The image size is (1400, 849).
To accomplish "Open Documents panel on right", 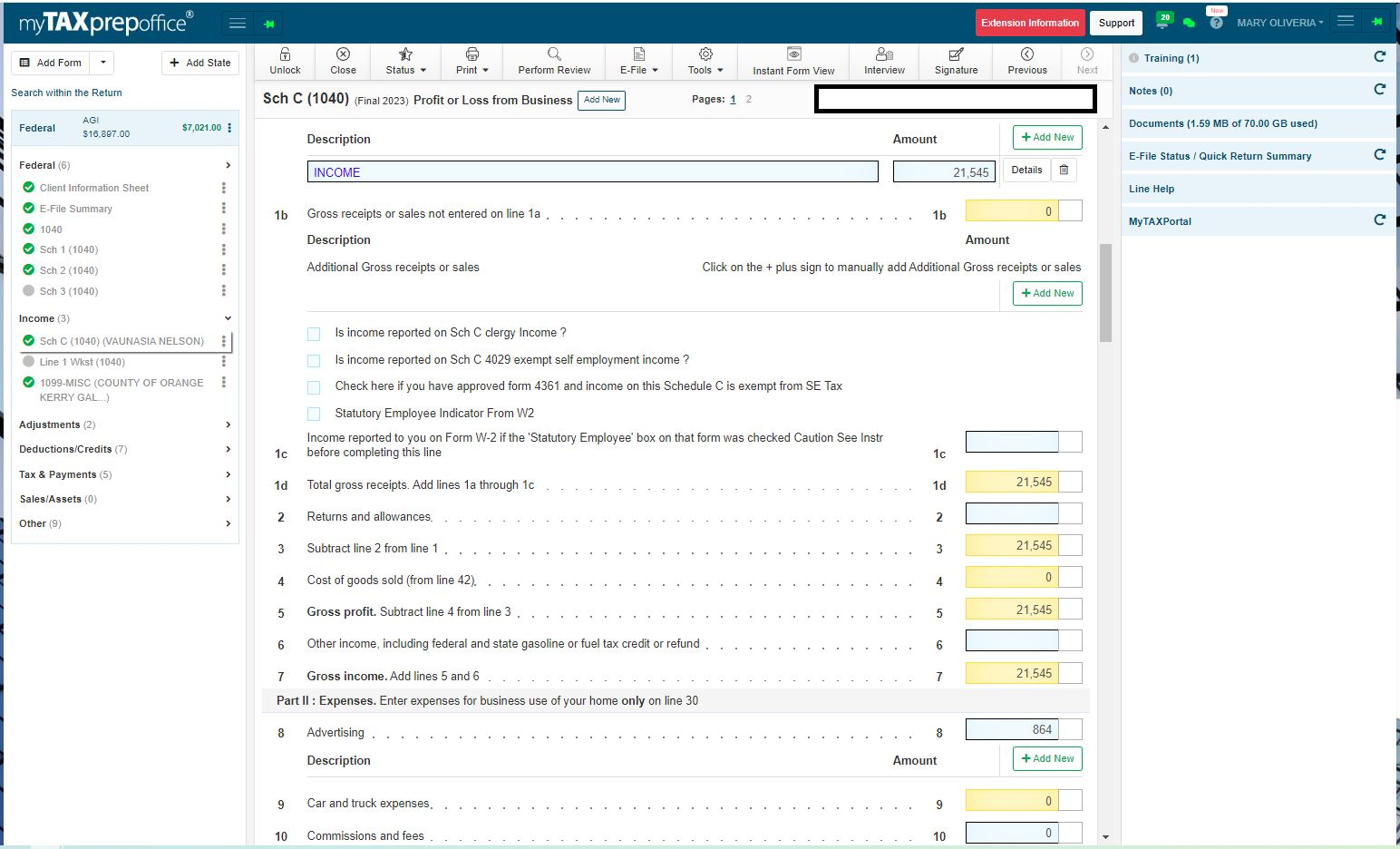I will [x=1259, y=123].
